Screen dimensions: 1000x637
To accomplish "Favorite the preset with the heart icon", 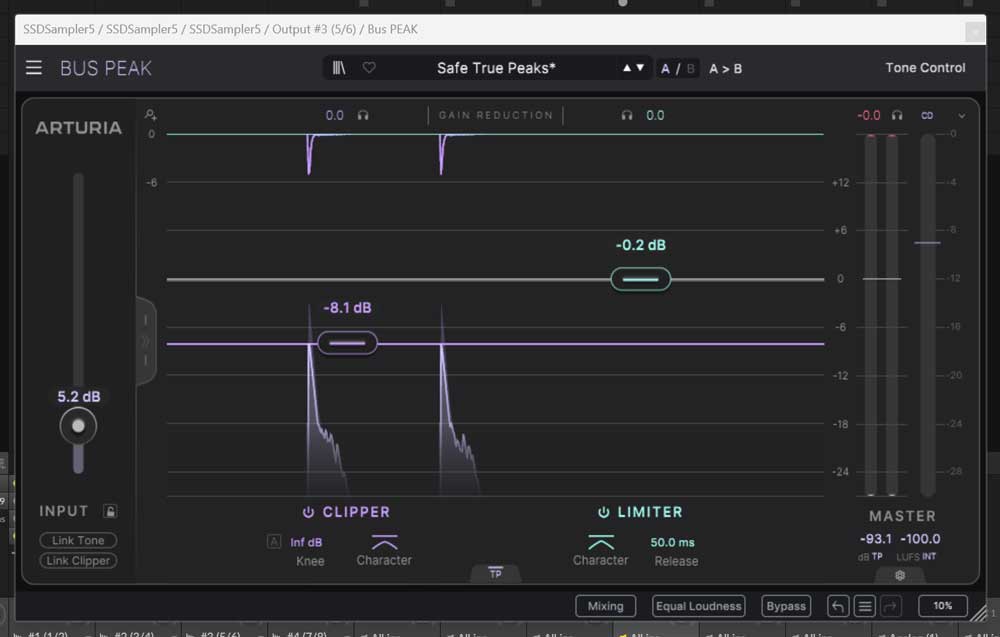I will [x=369, y=68].
